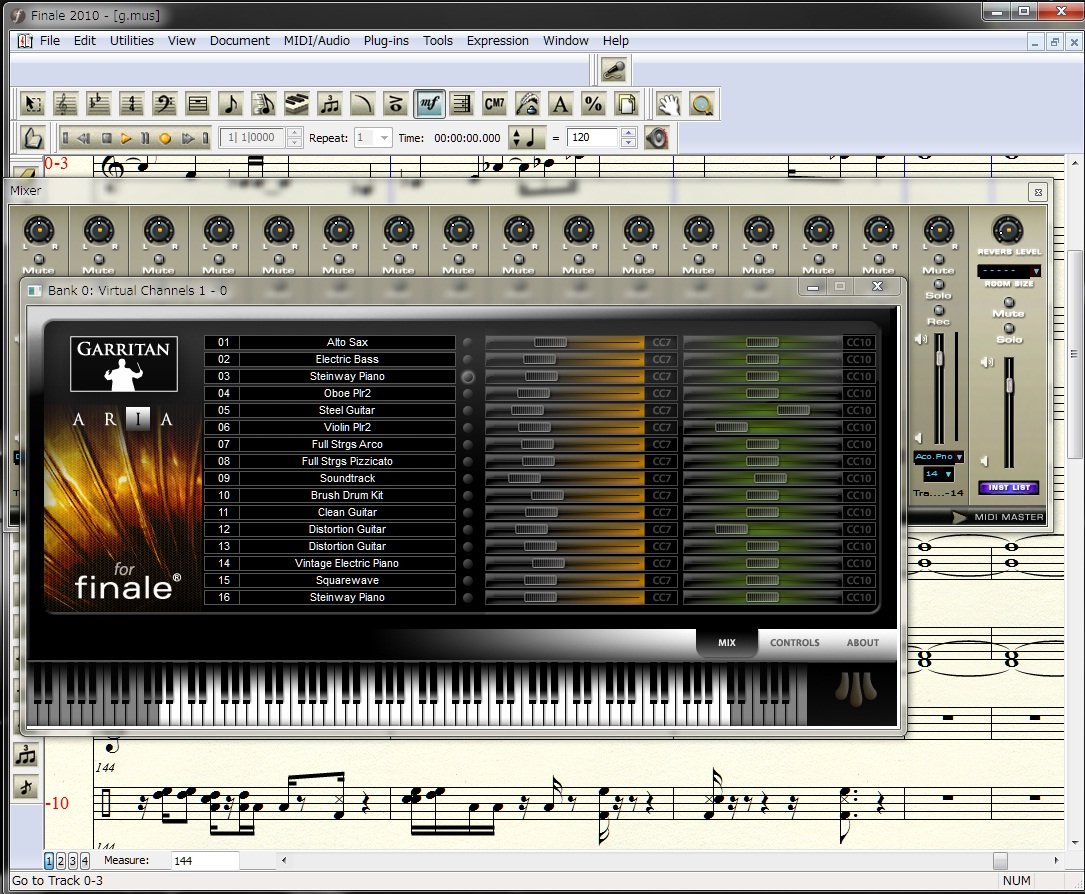This screenshot has width=1085, height=894.
Task: Start playback with the Play button
Action: (x=126, y=138)
